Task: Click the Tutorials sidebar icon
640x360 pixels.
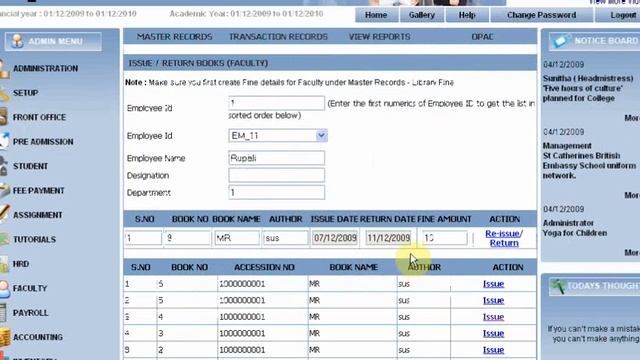Action: pos(4,239)
